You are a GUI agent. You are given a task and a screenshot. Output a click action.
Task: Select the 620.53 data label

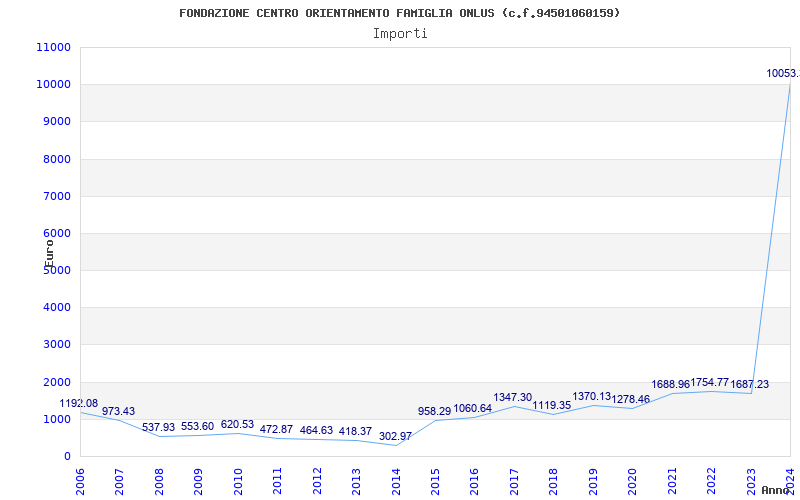[237, 424]
